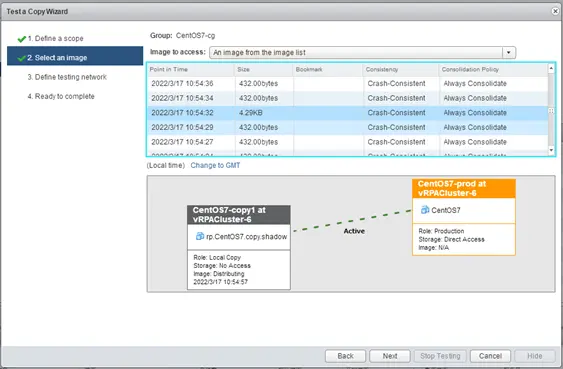This screenshot has height=369, width=563.
Task: Click the CentOS7-prod at vRPACluster-6 header
Action: (x=464, y=188)
